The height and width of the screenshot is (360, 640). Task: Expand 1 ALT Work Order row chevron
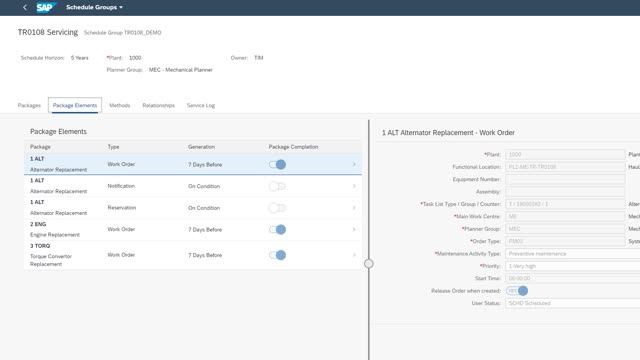click(354, 164)
